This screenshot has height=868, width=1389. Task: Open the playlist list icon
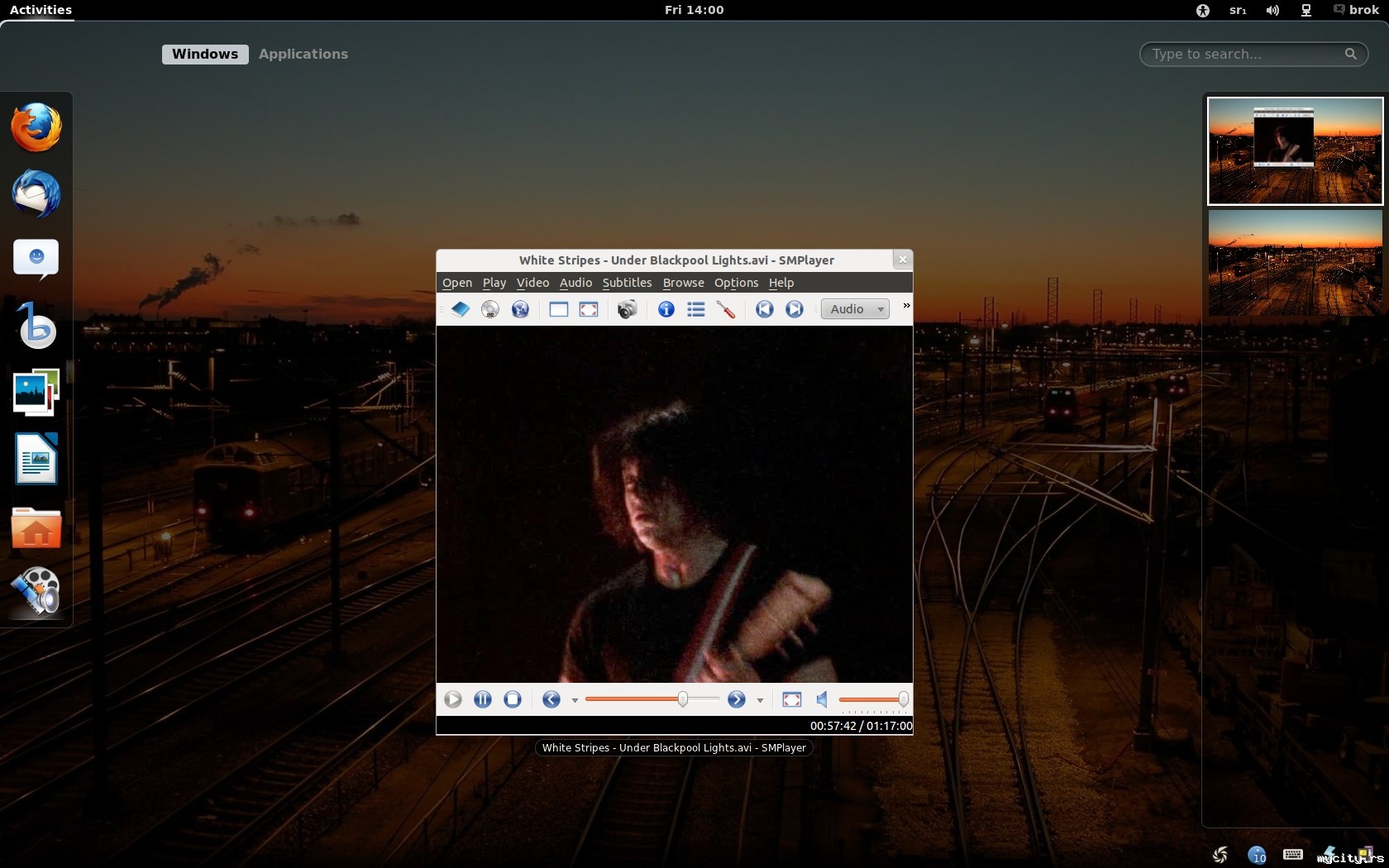point(696,309)
